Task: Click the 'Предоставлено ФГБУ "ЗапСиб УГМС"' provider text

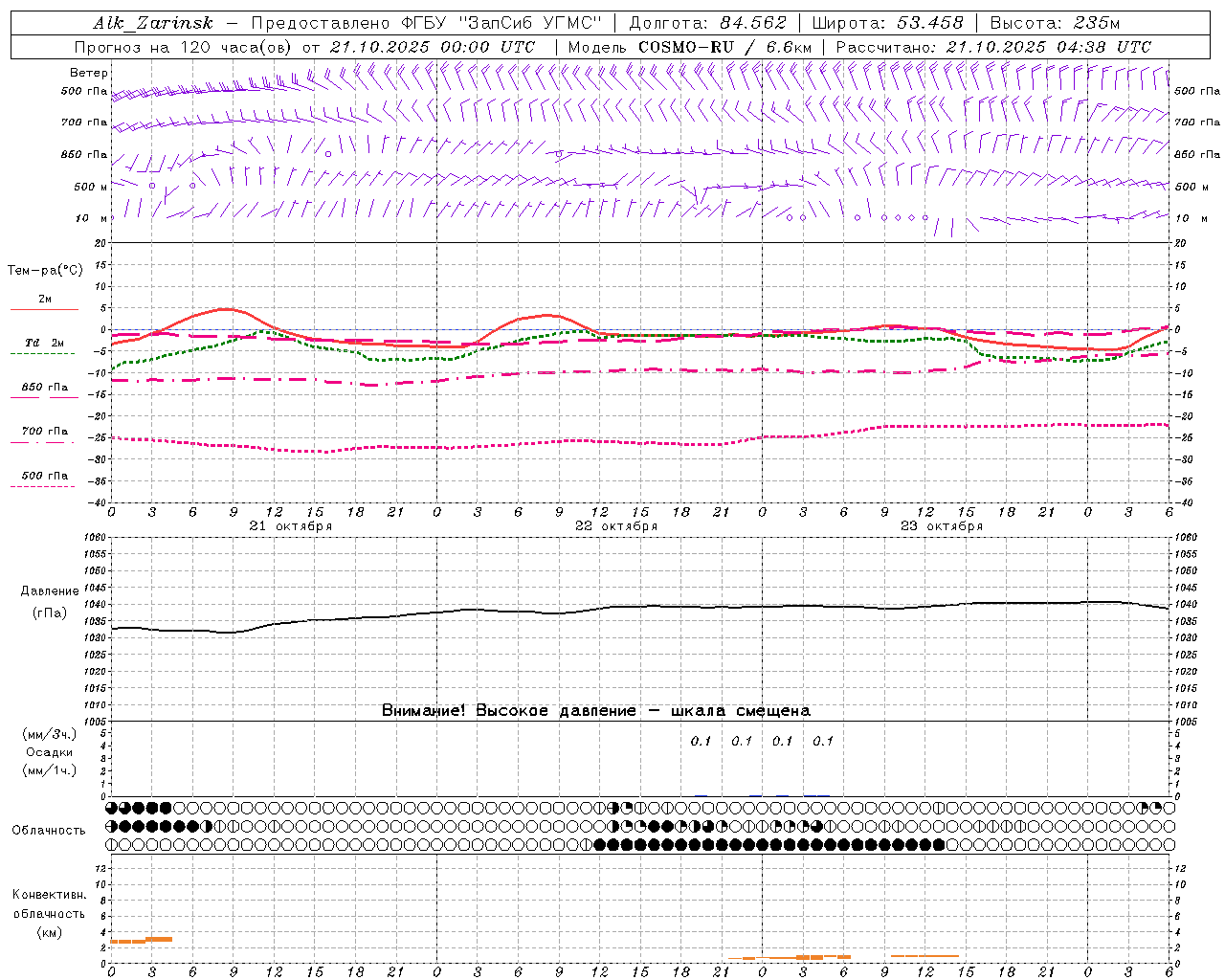Action: pyautogui.click(x=425, y=23)
